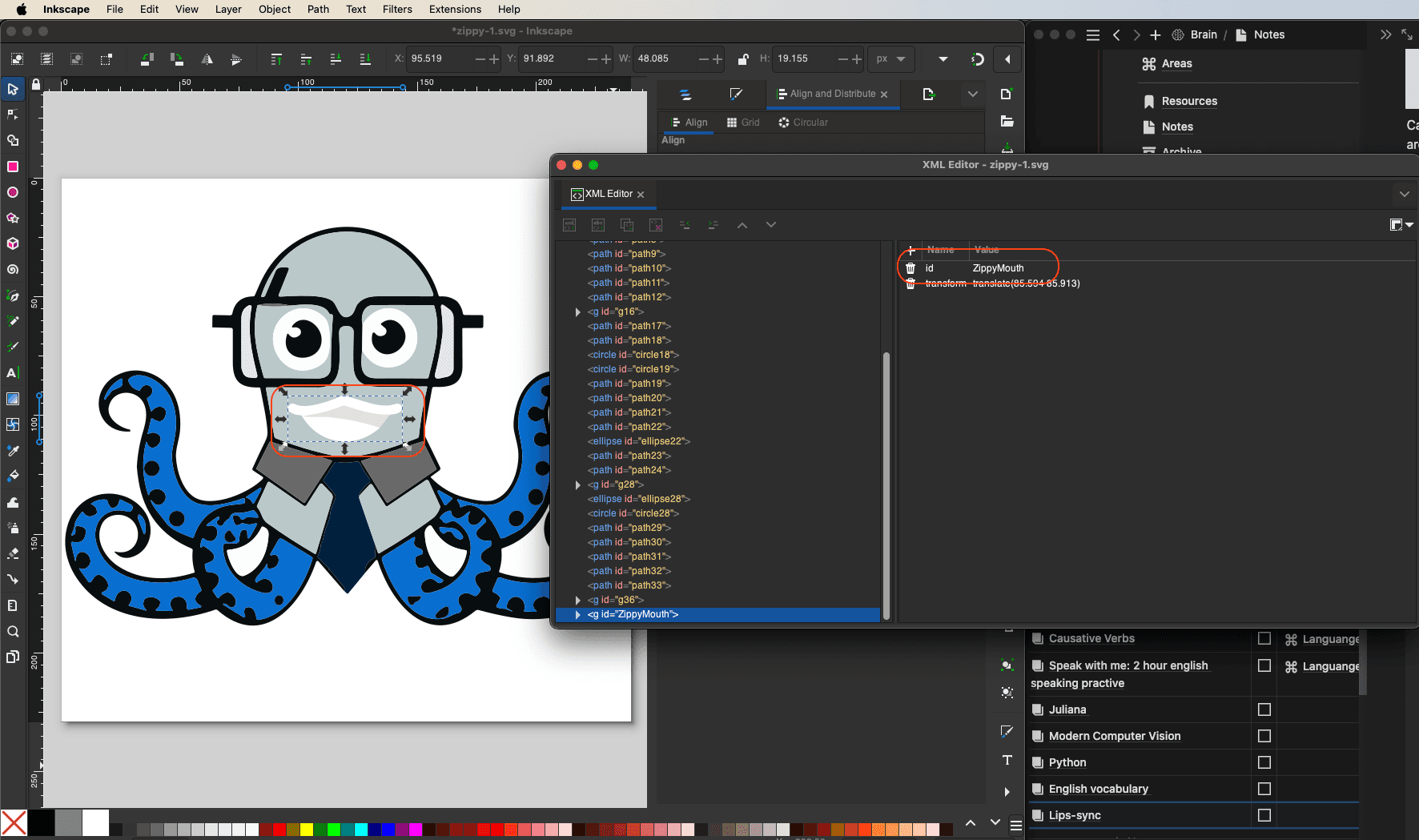
Task: Check the Juliana note checkbox
Action: tap(1264, 709)
